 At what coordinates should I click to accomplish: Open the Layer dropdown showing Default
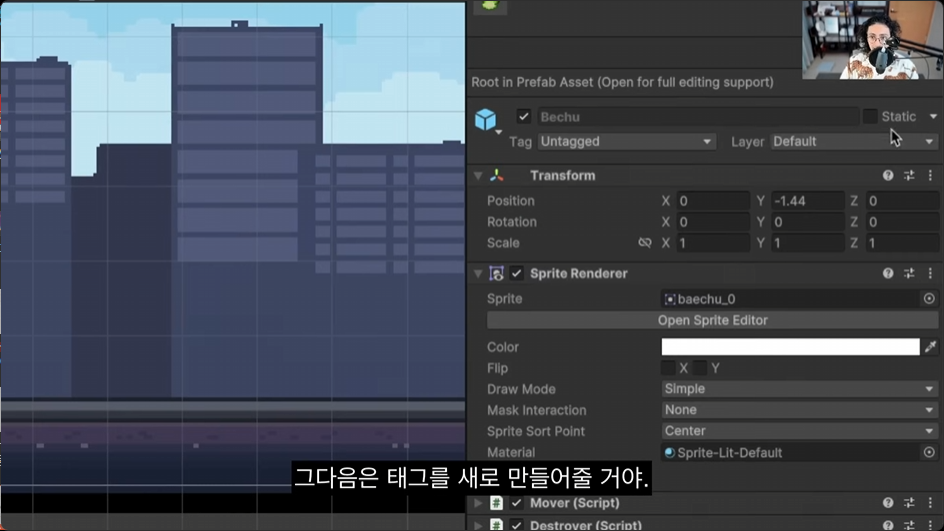[x=854, y=141]
